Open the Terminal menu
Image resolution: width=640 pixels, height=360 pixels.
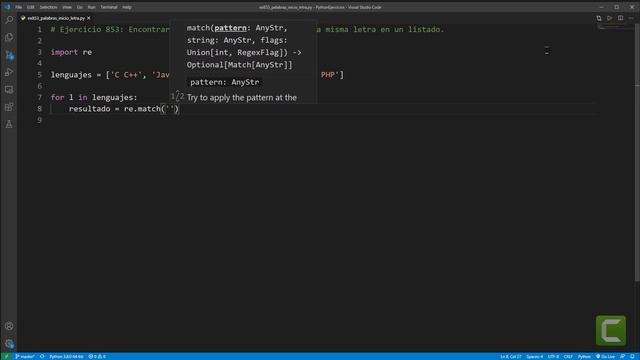(x=109, y=7)
